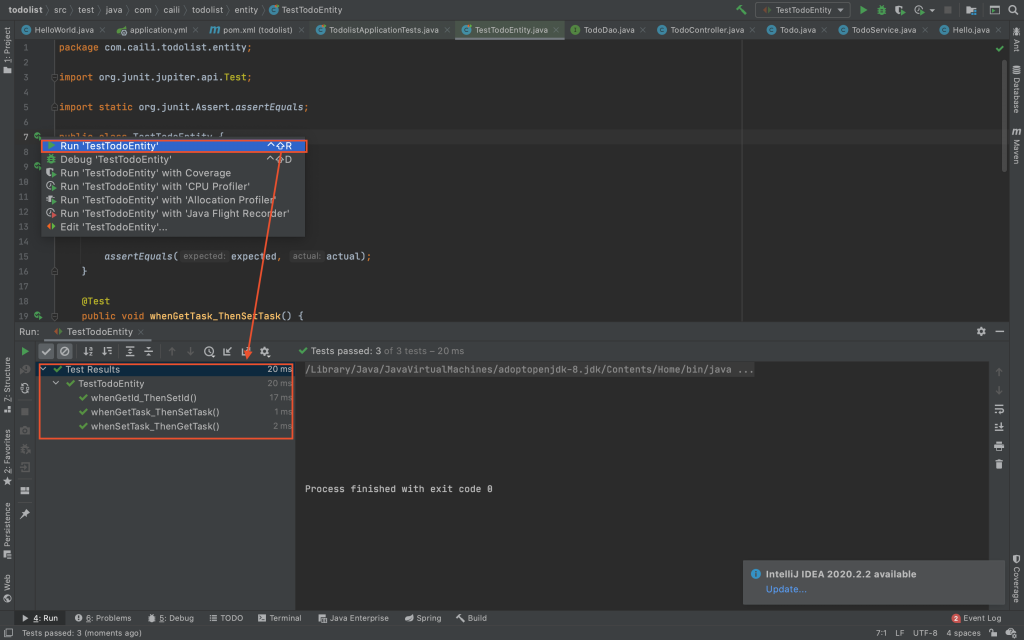Click Run with Coverage icon in top toolbar
This screenshot has width=1024, height=640.
(x=900, y=10)
